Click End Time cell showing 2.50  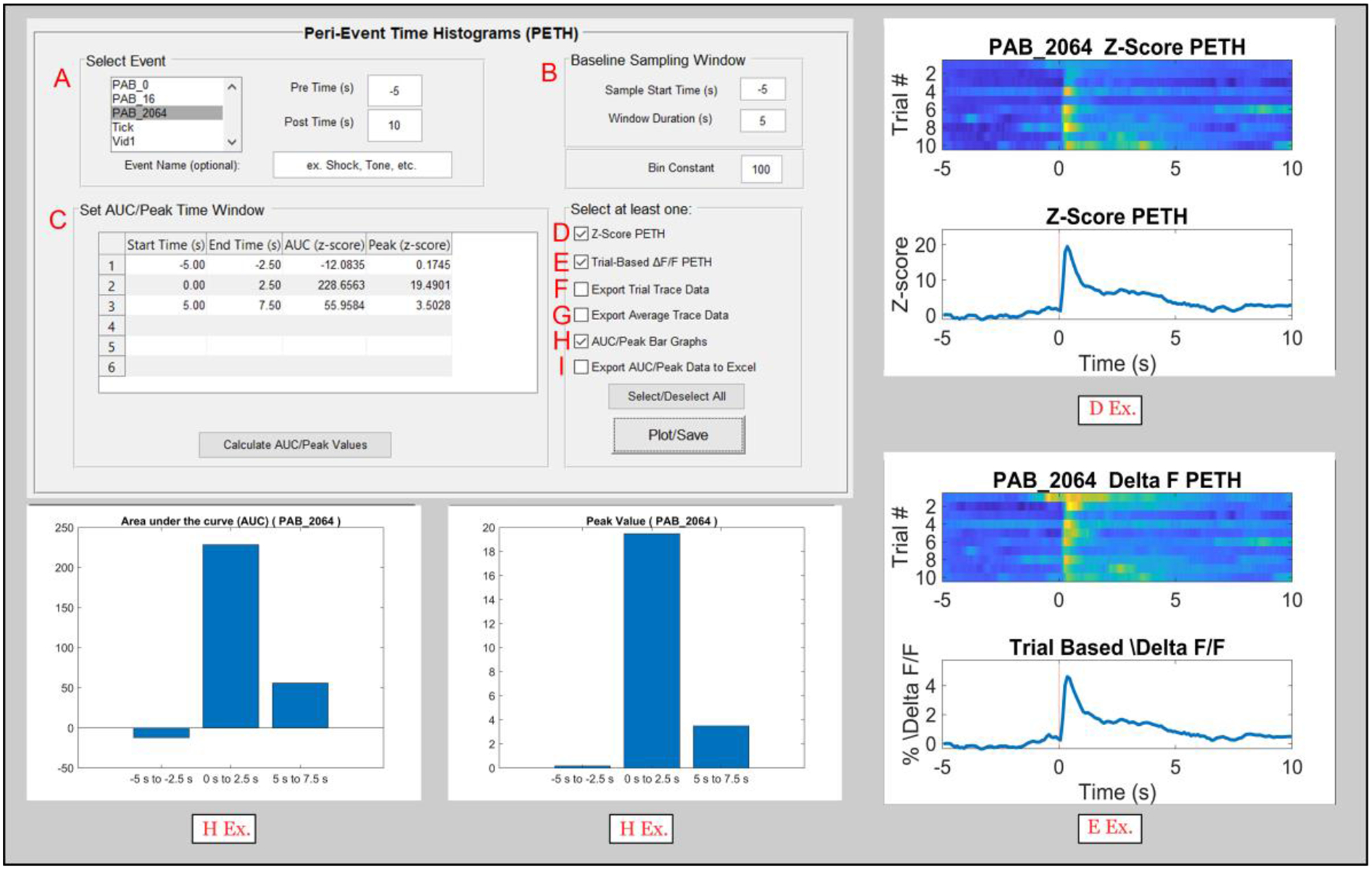(245, 286)
